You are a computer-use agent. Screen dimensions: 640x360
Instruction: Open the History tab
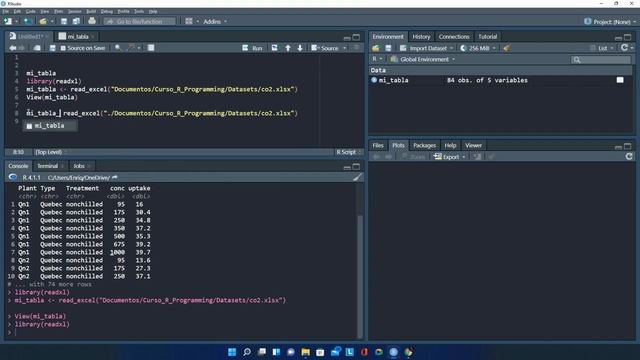(x=421, y=37)
